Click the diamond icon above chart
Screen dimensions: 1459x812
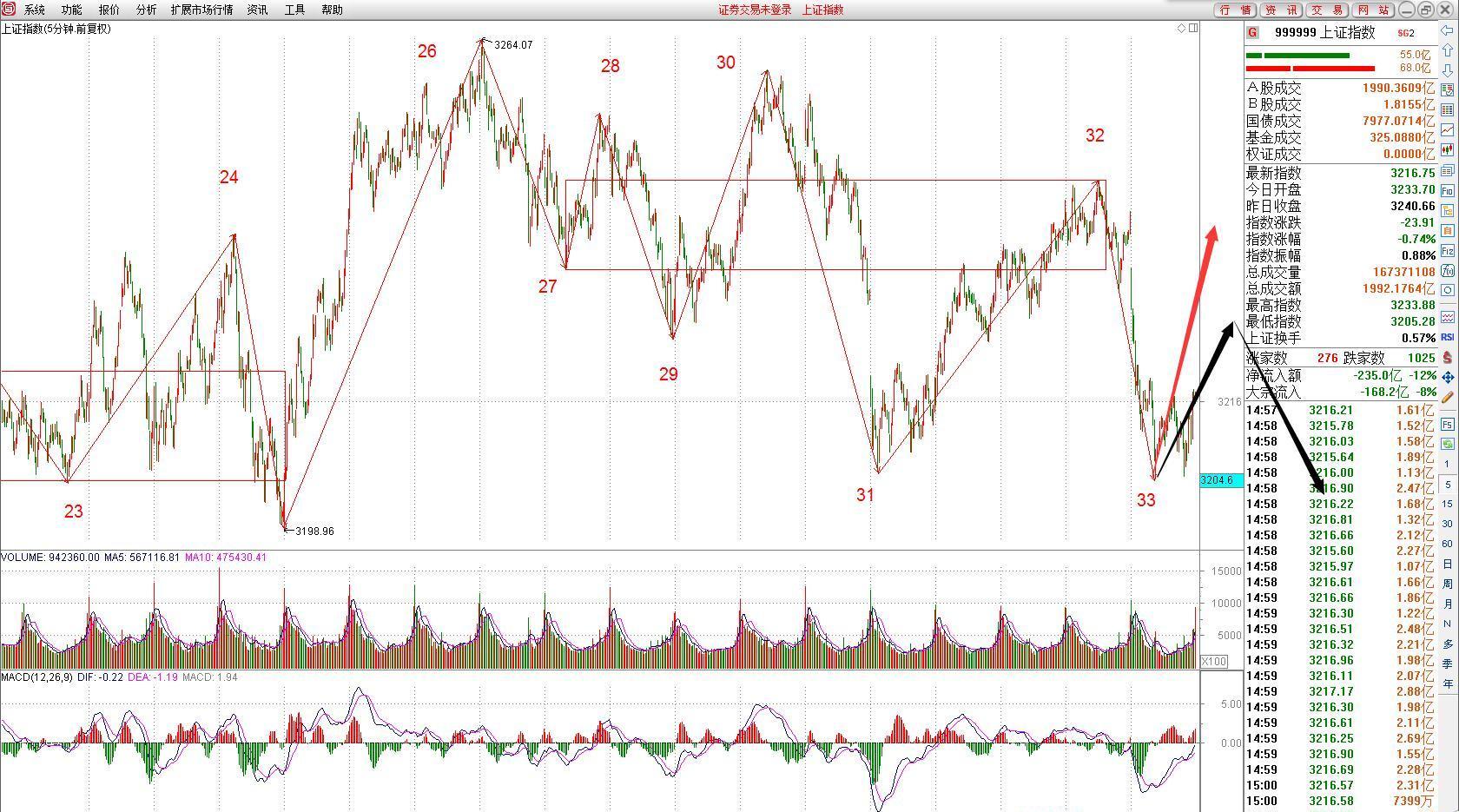tap(1182, 29)
